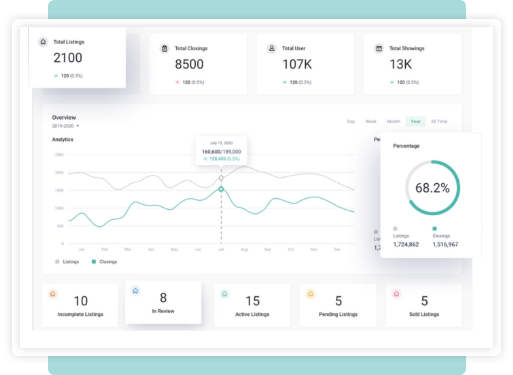Switch the overview to the Week tab

(371, 121)
